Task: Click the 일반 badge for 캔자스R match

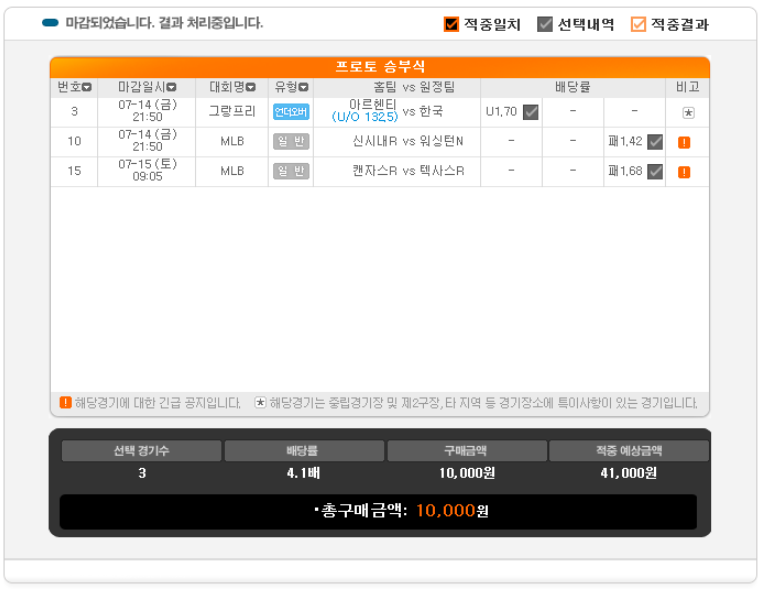Action: pyautogui.click(x=291, y=171)
